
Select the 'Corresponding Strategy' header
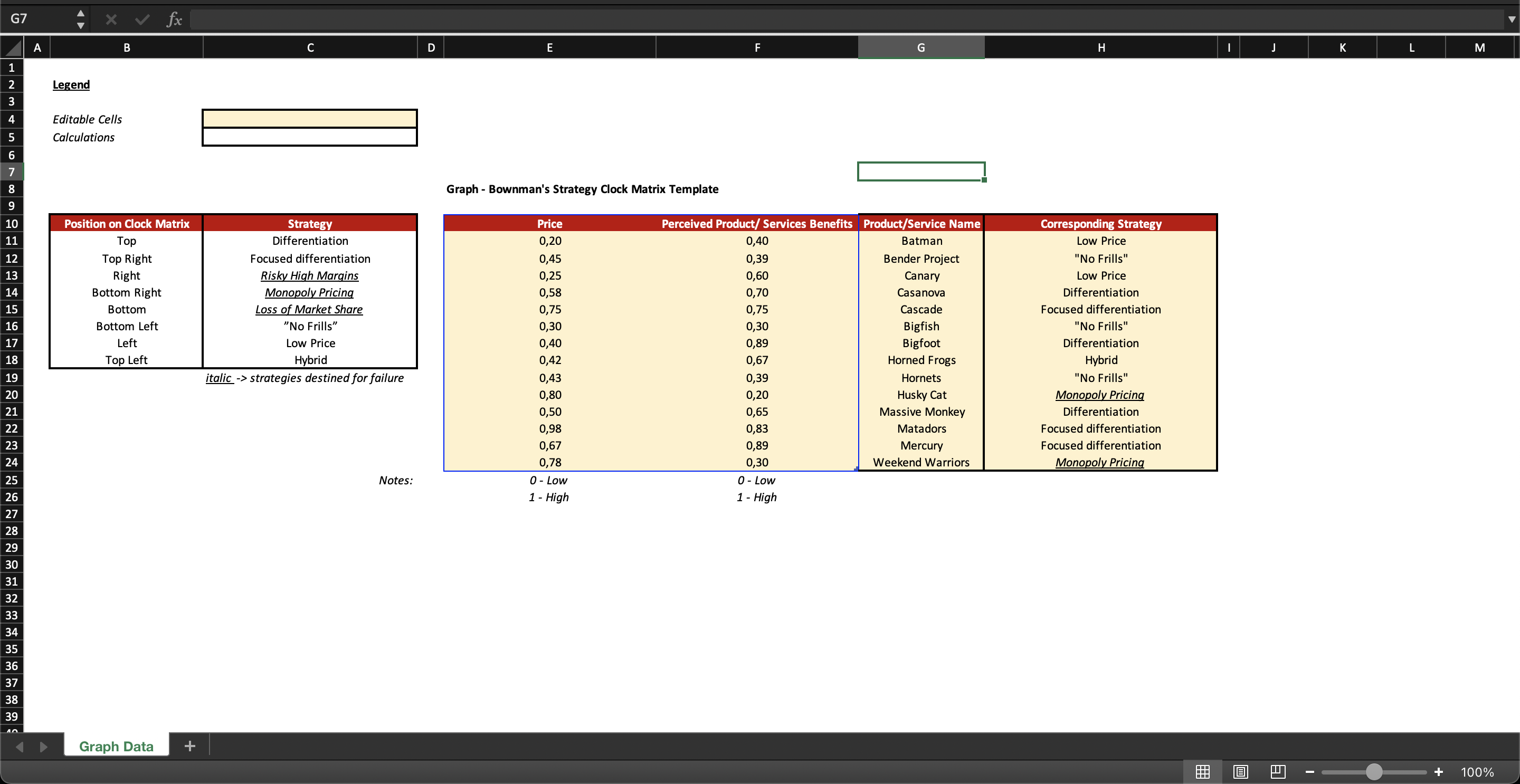click(1101, 224)
